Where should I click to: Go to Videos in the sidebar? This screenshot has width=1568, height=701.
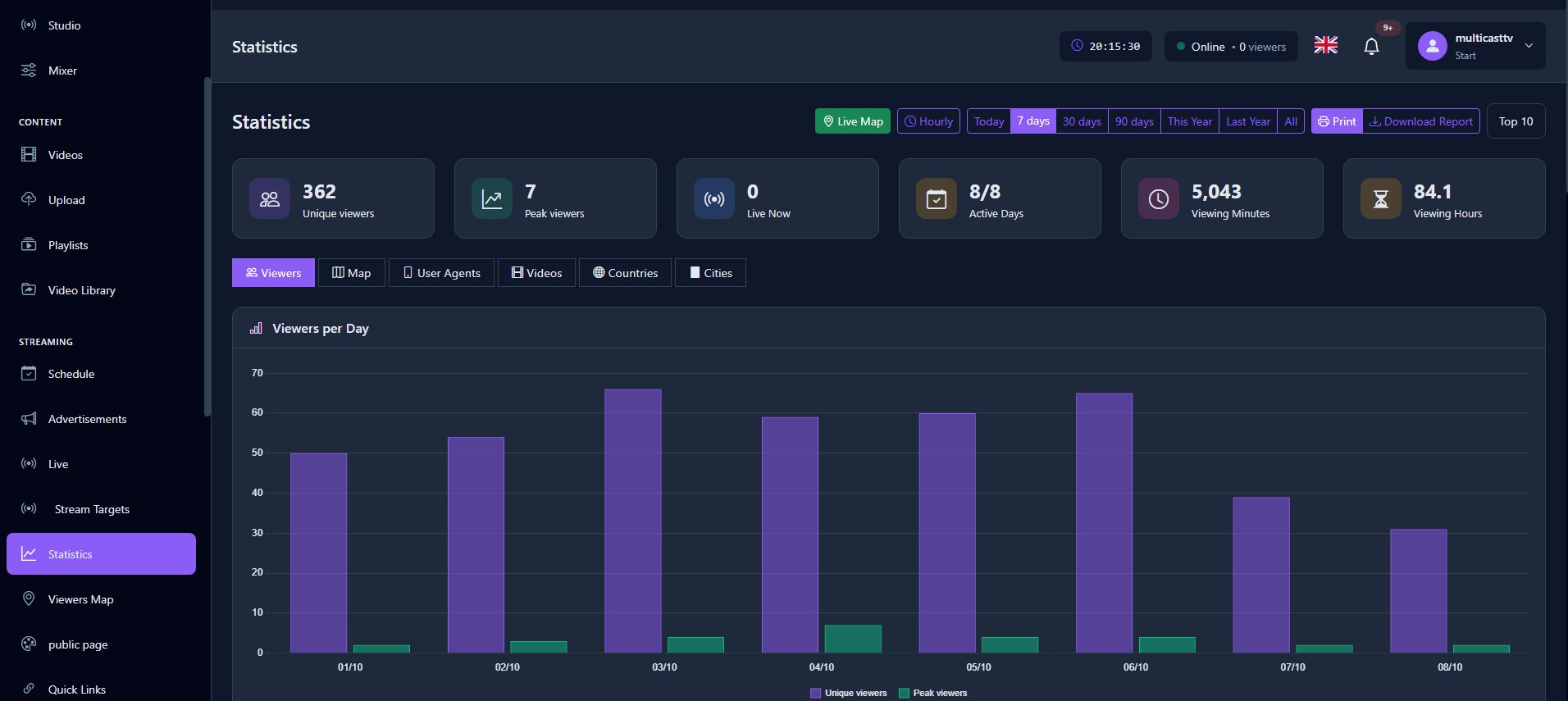pyautogui.click(x=102, y=155)
